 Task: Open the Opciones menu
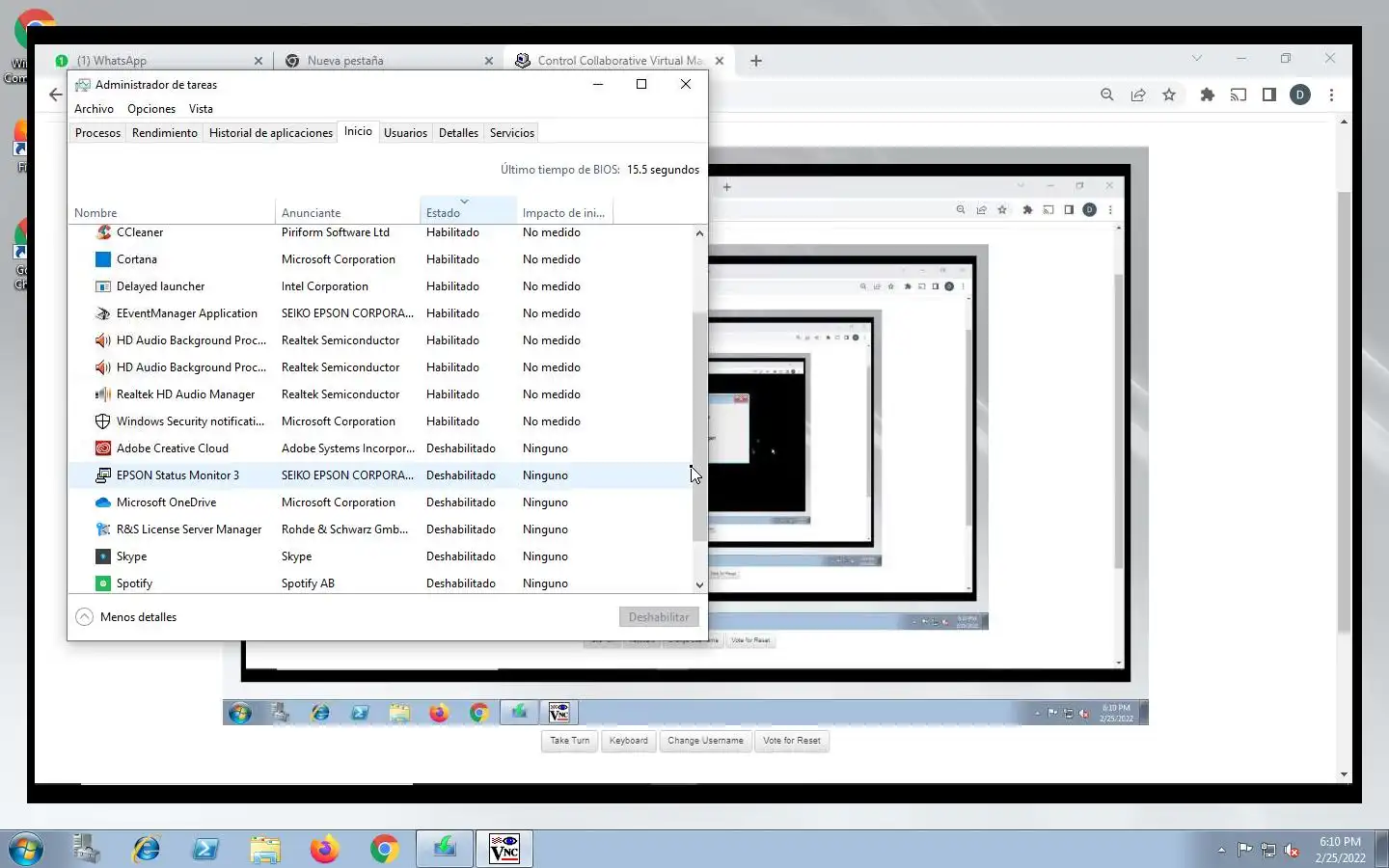click(151, 109)
